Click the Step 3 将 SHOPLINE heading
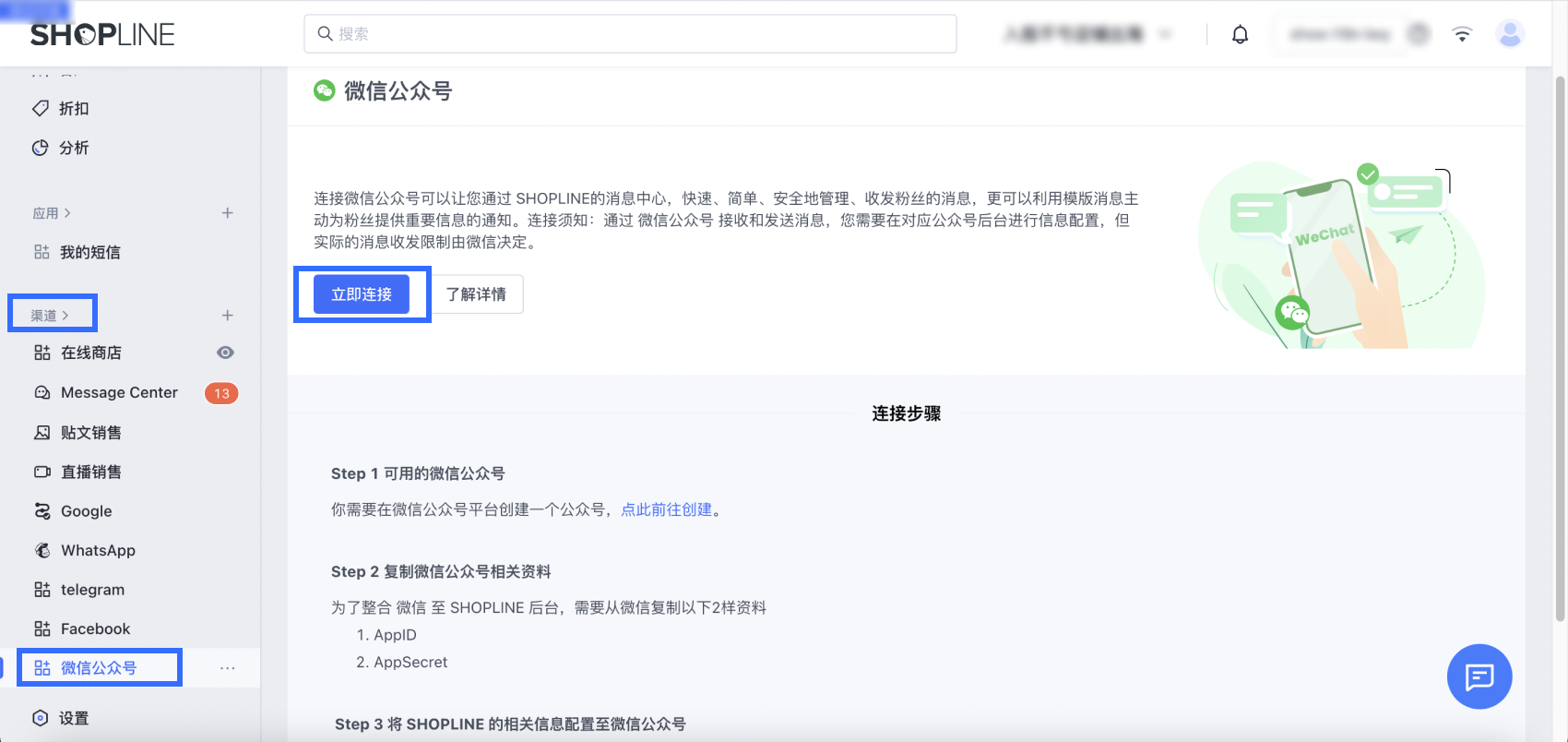Image resolution: width=1568 pixels, height=742 pixels. pos(510,724)
